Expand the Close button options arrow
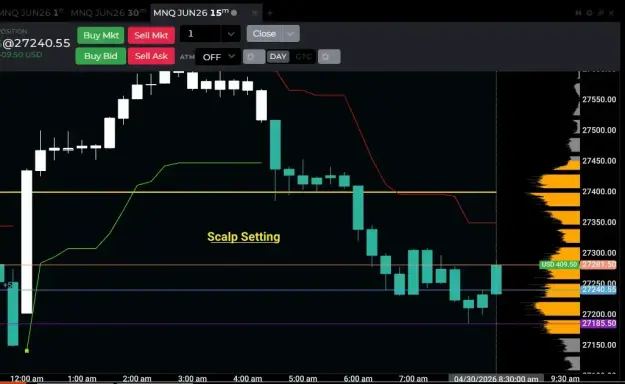625x384 pixels. (291, 34)
